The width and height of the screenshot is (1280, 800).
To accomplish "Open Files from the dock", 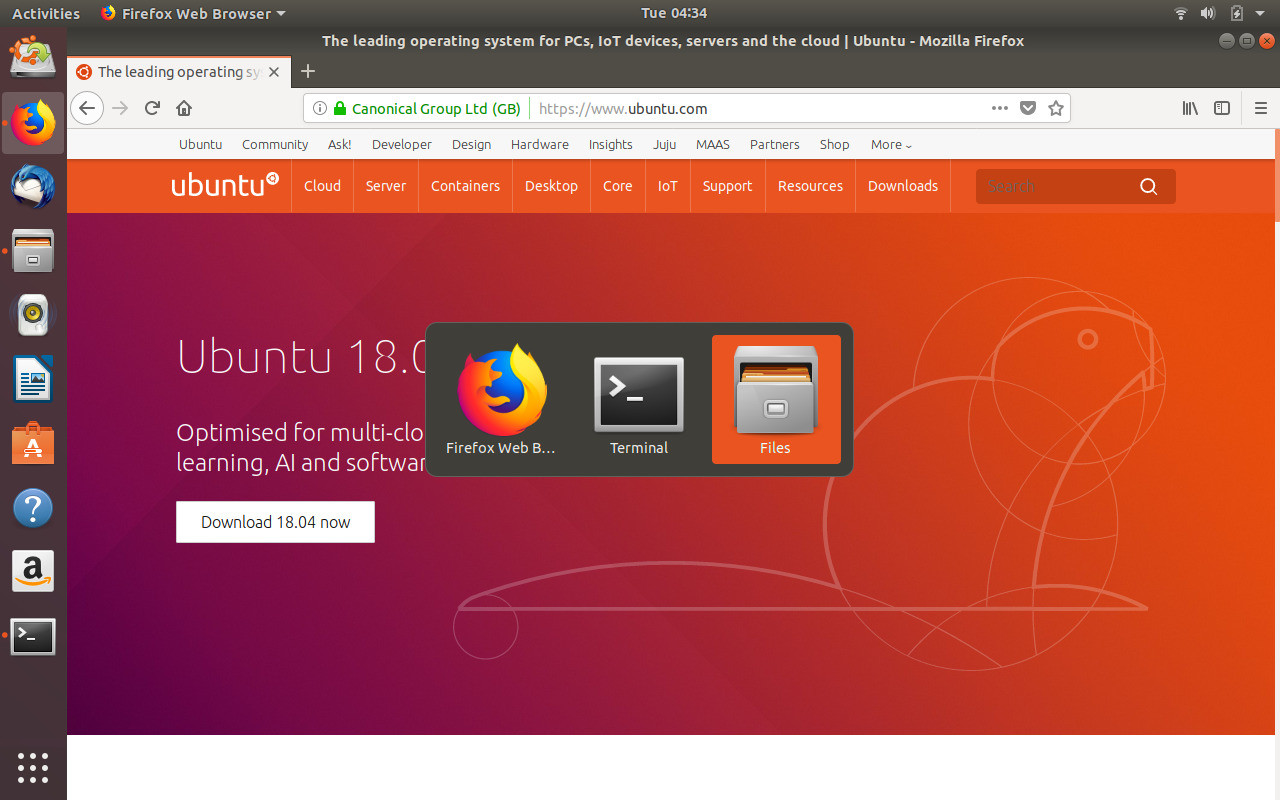I will click(33, 250).
